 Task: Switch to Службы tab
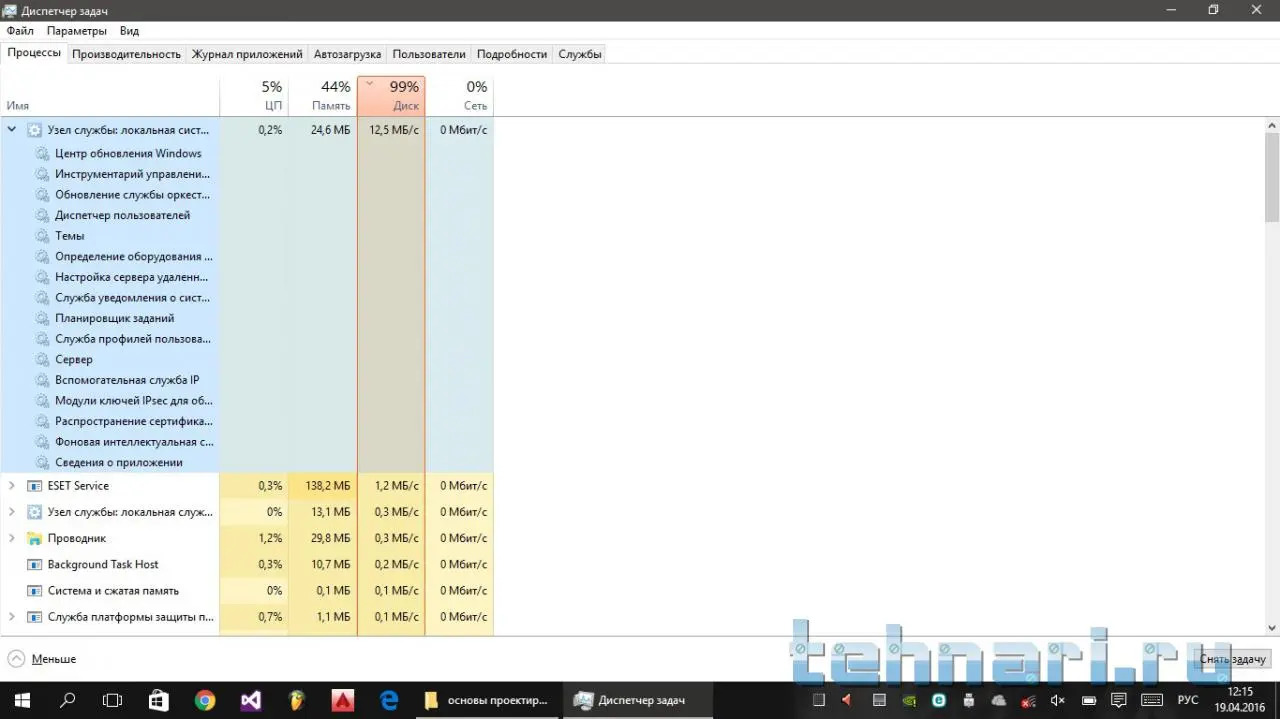pyautogui.click(x=580, y=54)
